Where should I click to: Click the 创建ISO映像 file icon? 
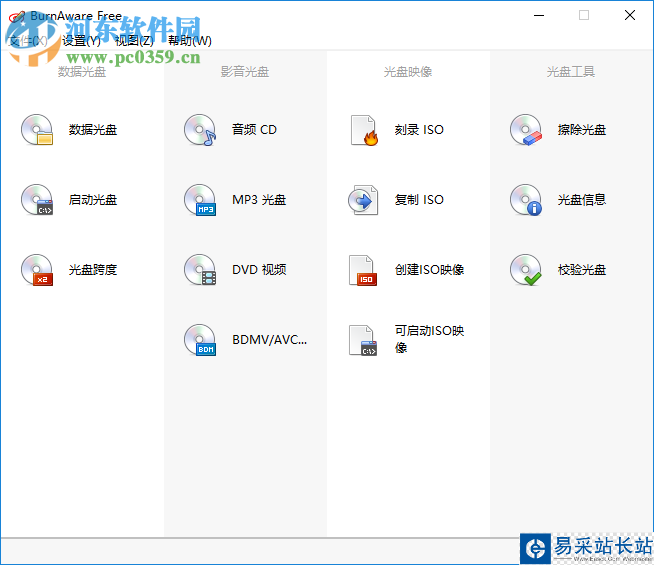[363, 270]
